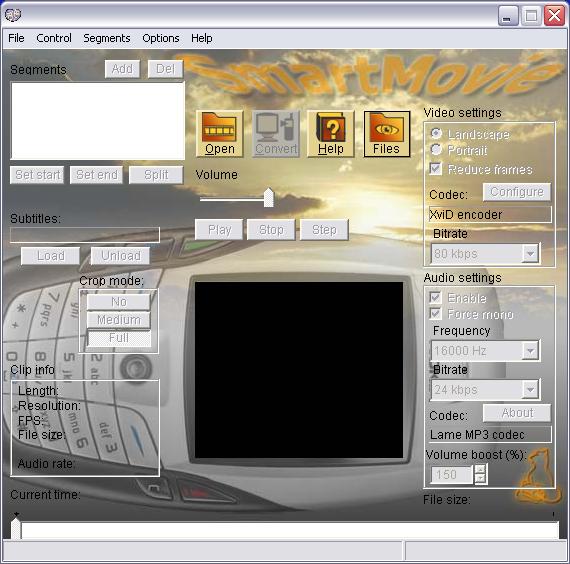Image resolution: width=570 pixels, height=564 pixels.
Task: Maximize the SmartMovie window
Action: click(531, 15)
